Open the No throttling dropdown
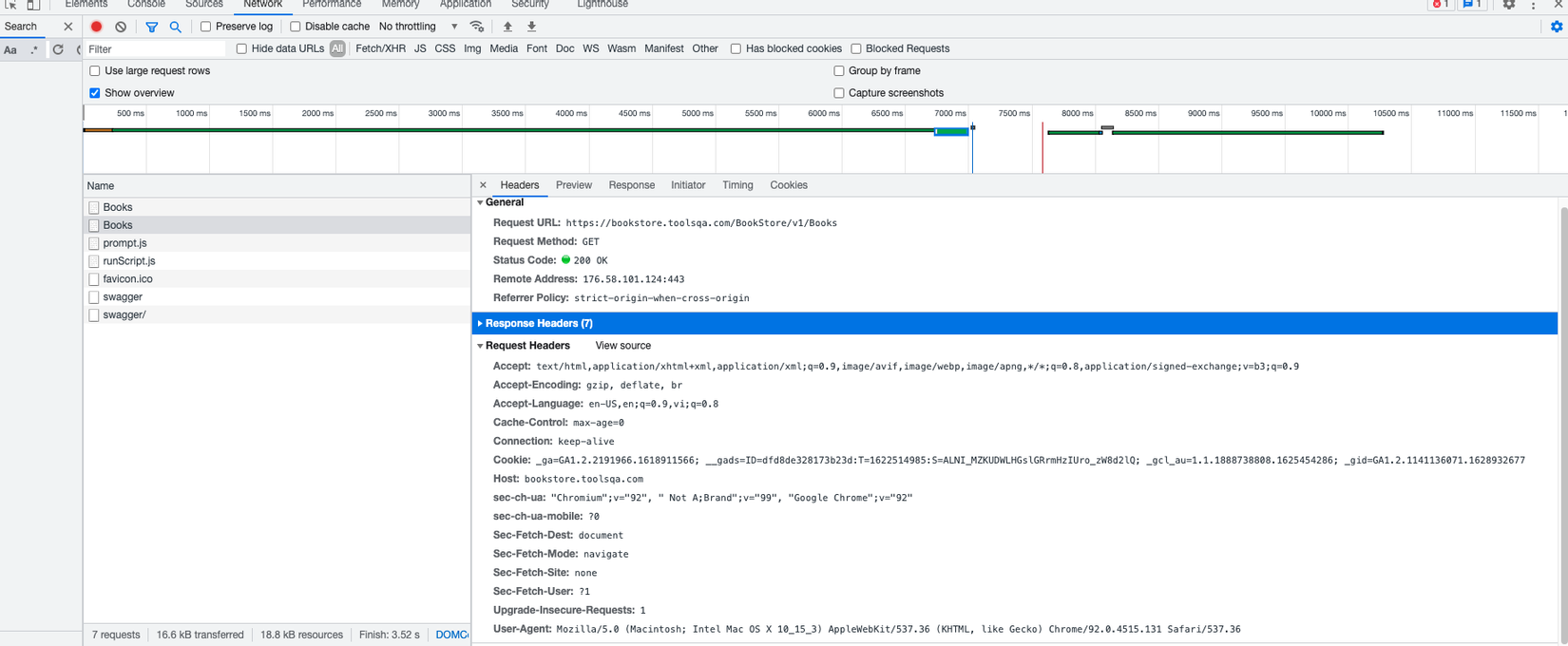 417,27
